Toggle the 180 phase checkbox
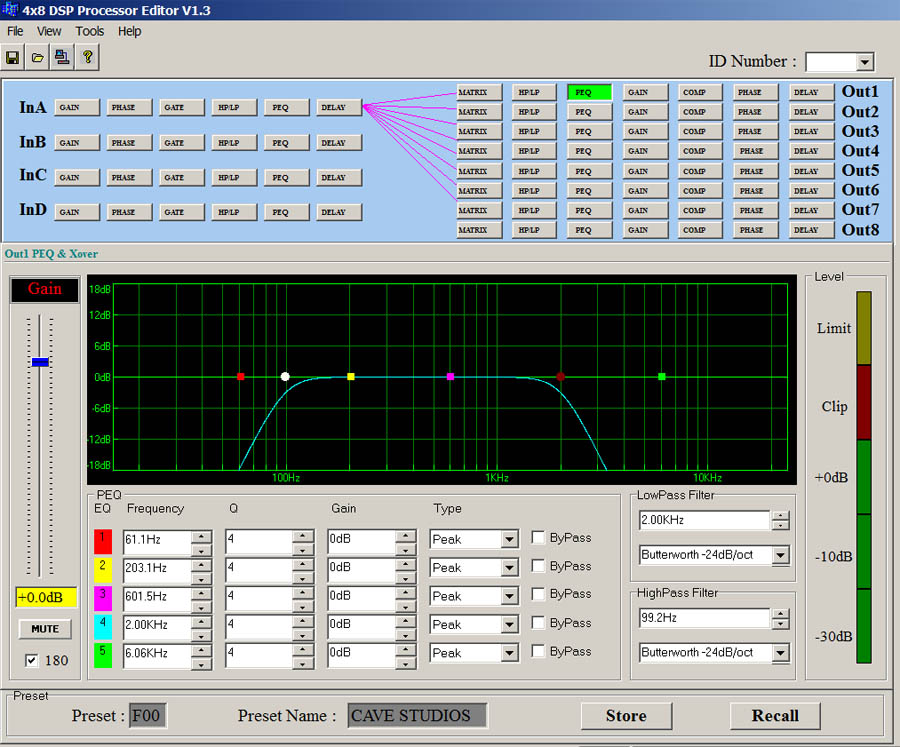Screen dimensions: 900x747 [x=31, y=660]
